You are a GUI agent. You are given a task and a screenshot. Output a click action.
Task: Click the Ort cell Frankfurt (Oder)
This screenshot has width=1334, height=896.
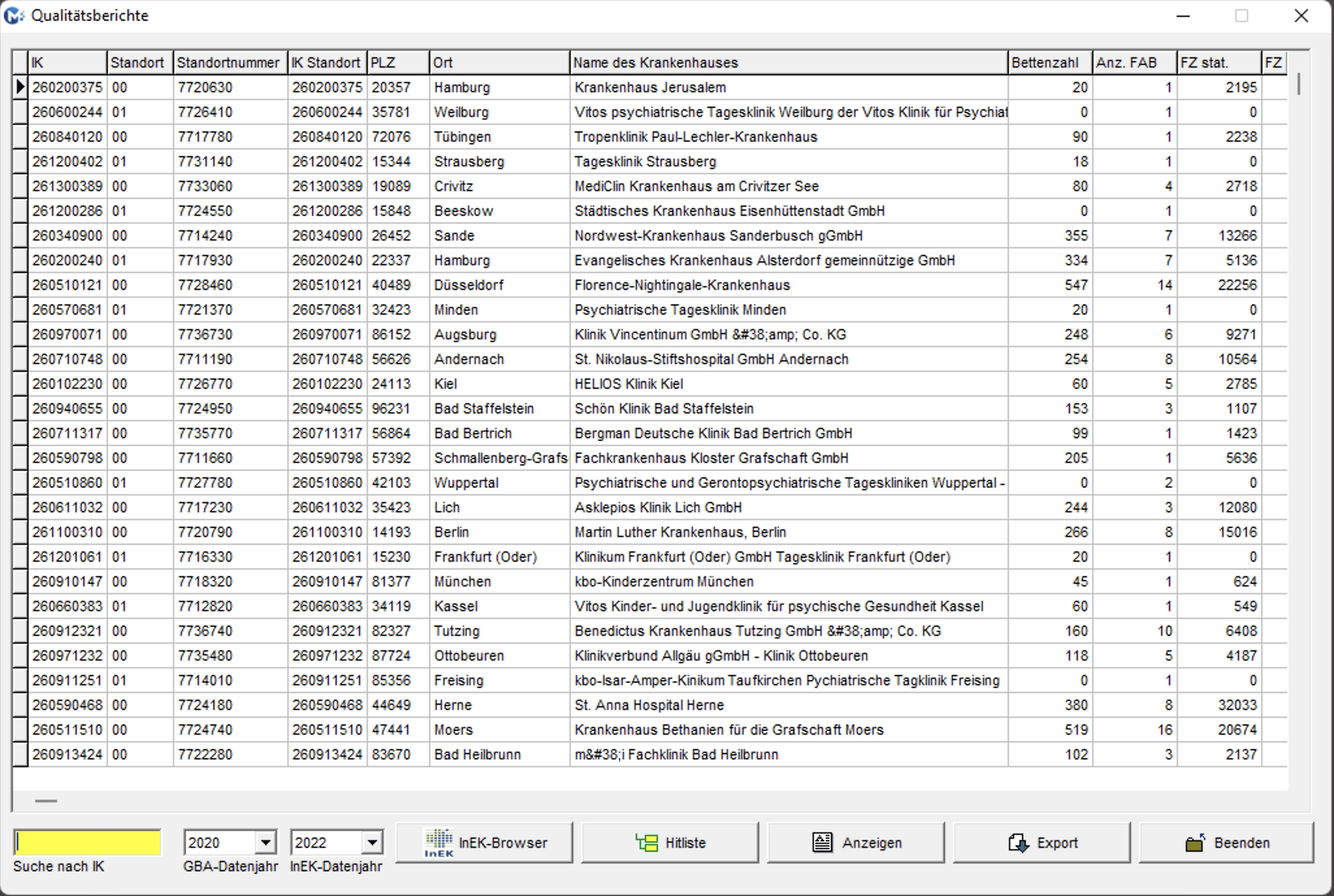[500, 557]
